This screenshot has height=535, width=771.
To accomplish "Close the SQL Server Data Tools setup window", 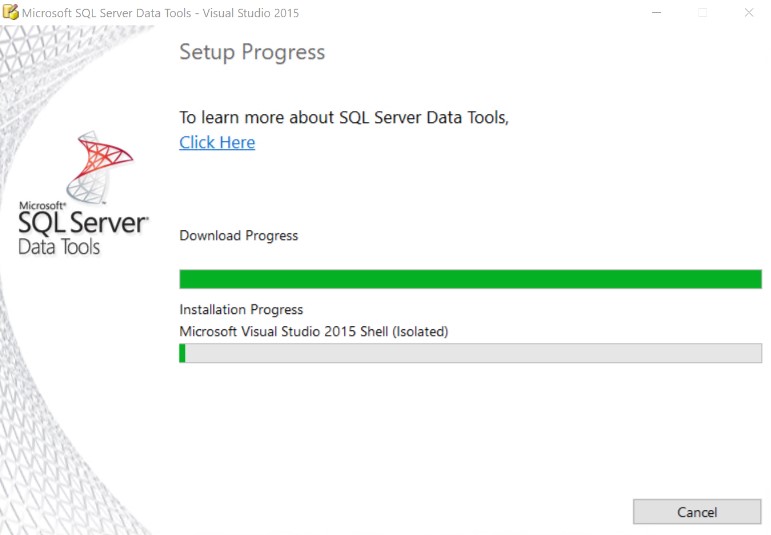I will [x=748, y=13].
